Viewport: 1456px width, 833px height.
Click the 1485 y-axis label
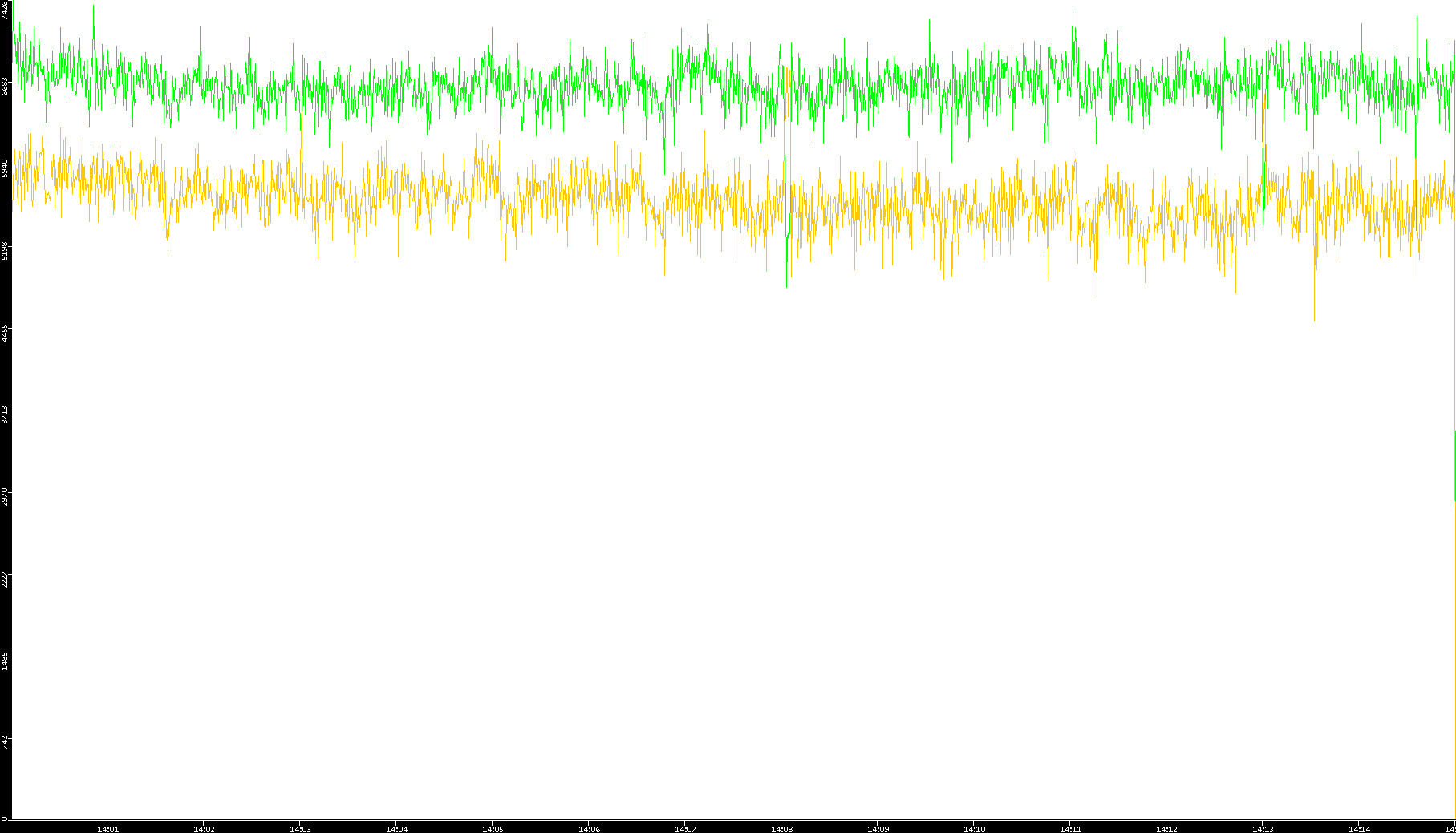coord(5,662)
